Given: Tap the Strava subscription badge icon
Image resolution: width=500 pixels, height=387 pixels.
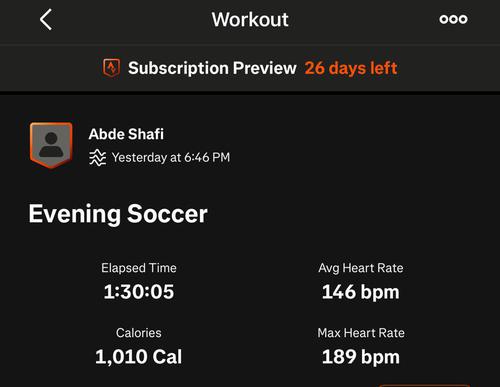Looking at the screenshot, I should [111, 68].
